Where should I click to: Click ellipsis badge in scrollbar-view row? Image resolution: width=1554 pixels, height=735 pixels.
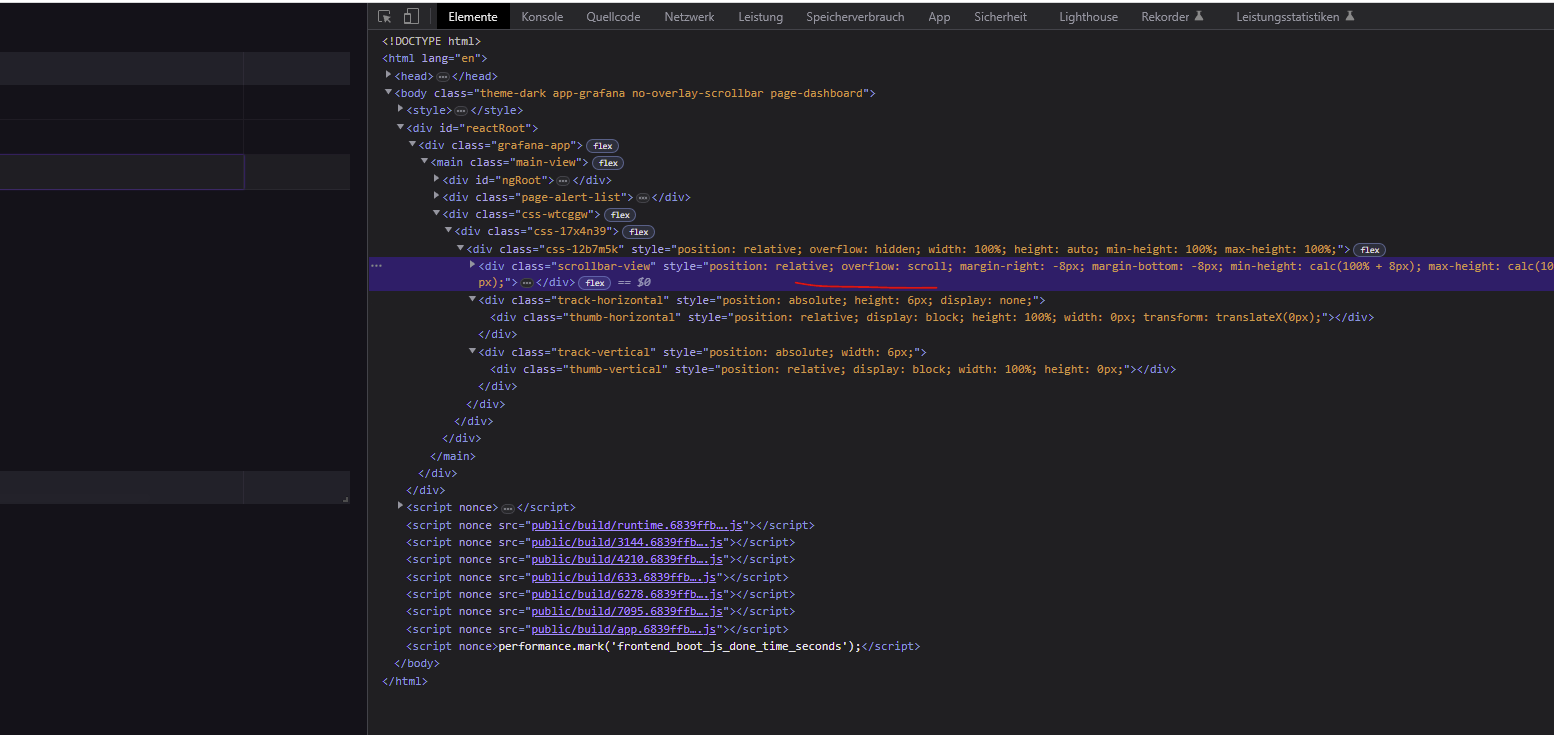[527, 284]
